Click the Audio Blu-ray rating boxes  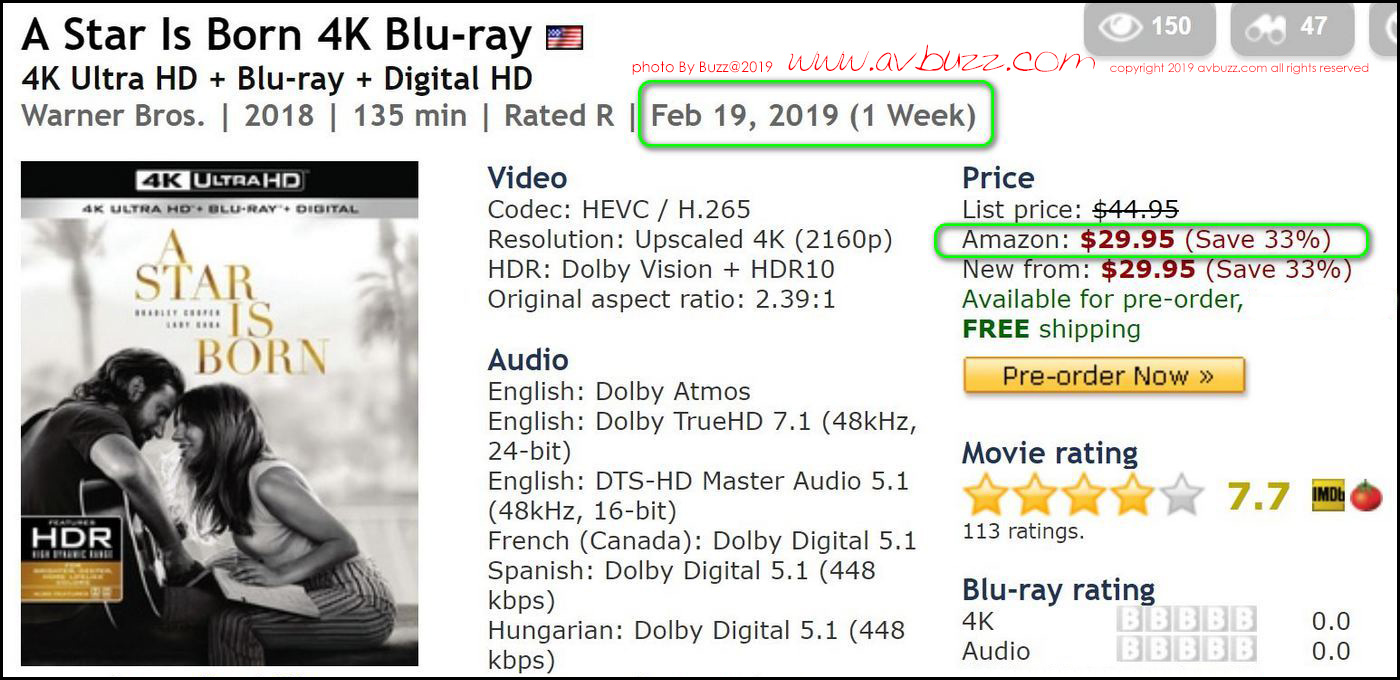point(1186,651)
